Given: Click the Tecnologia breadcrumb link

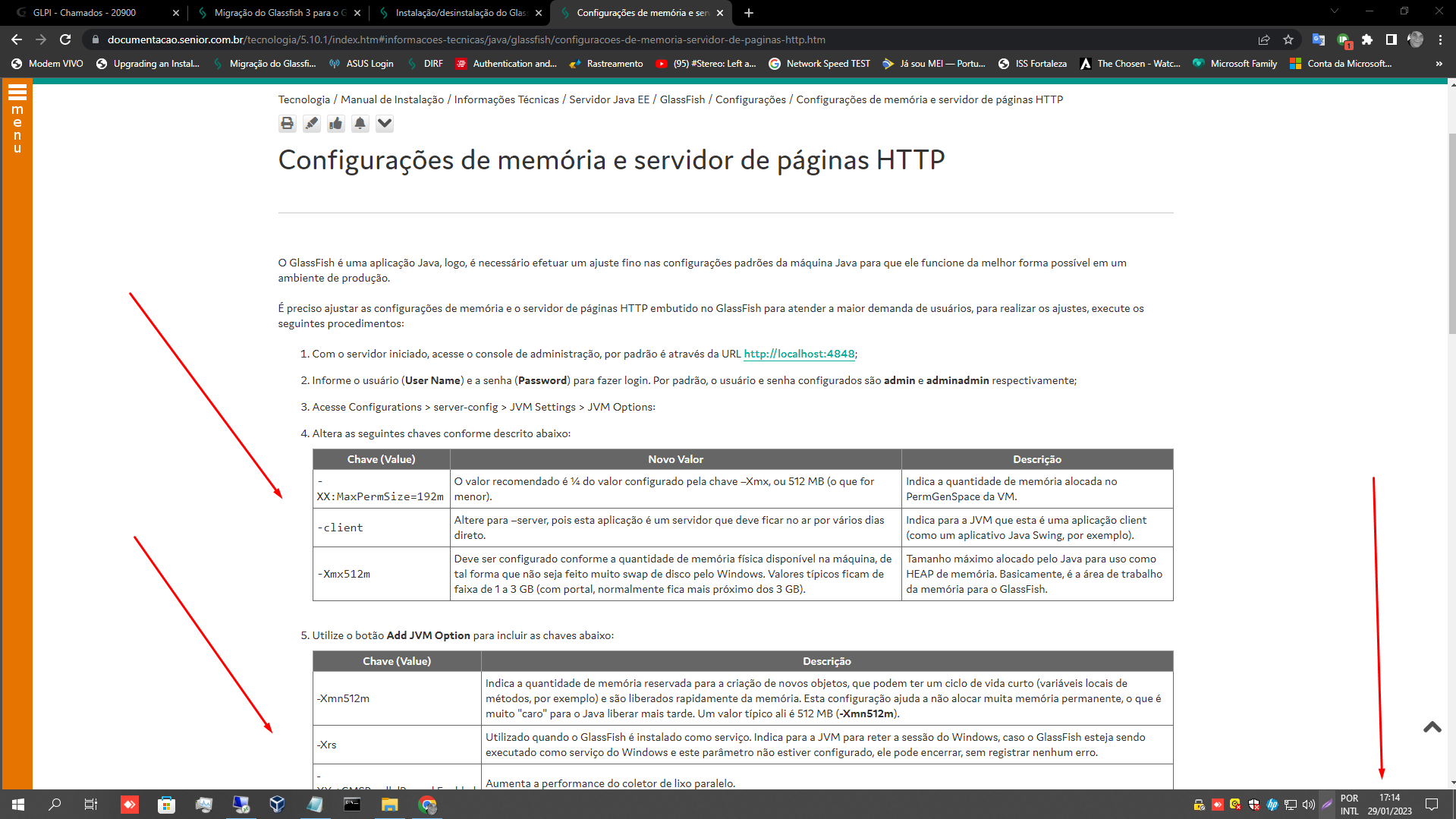Looking at the screenshot, I should (x=303, y=99).
